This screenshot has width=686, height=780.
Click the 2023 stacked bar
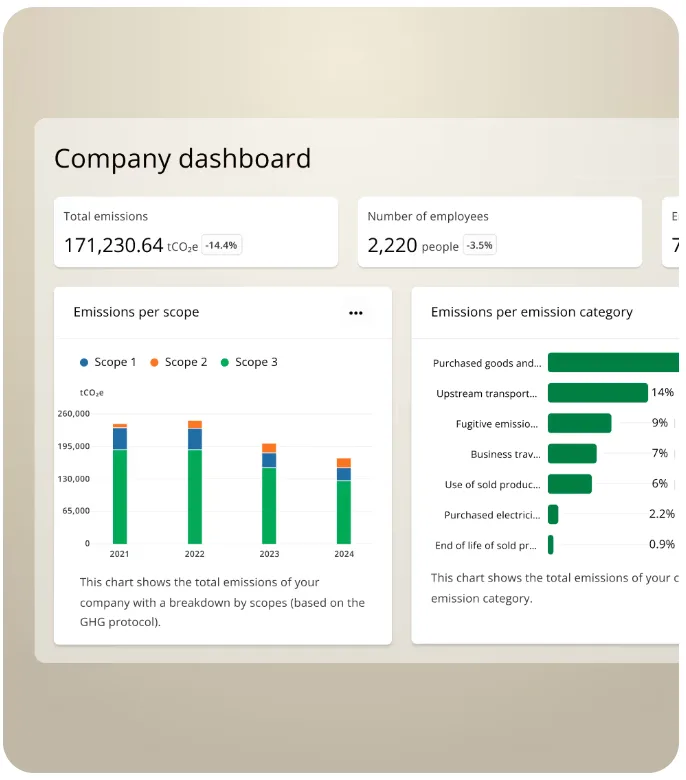(x=269, y=493)
